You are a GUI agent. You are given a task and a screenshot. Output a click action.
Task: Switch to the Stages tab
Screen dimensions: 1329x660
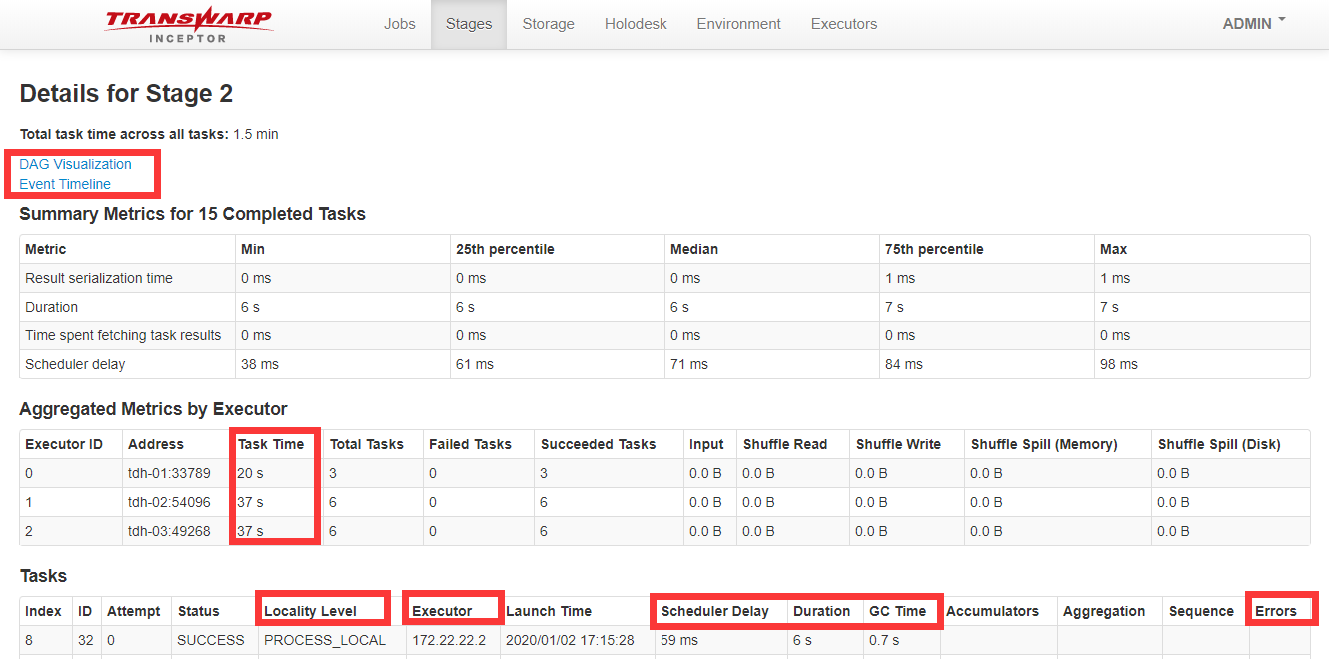point(469,24)
